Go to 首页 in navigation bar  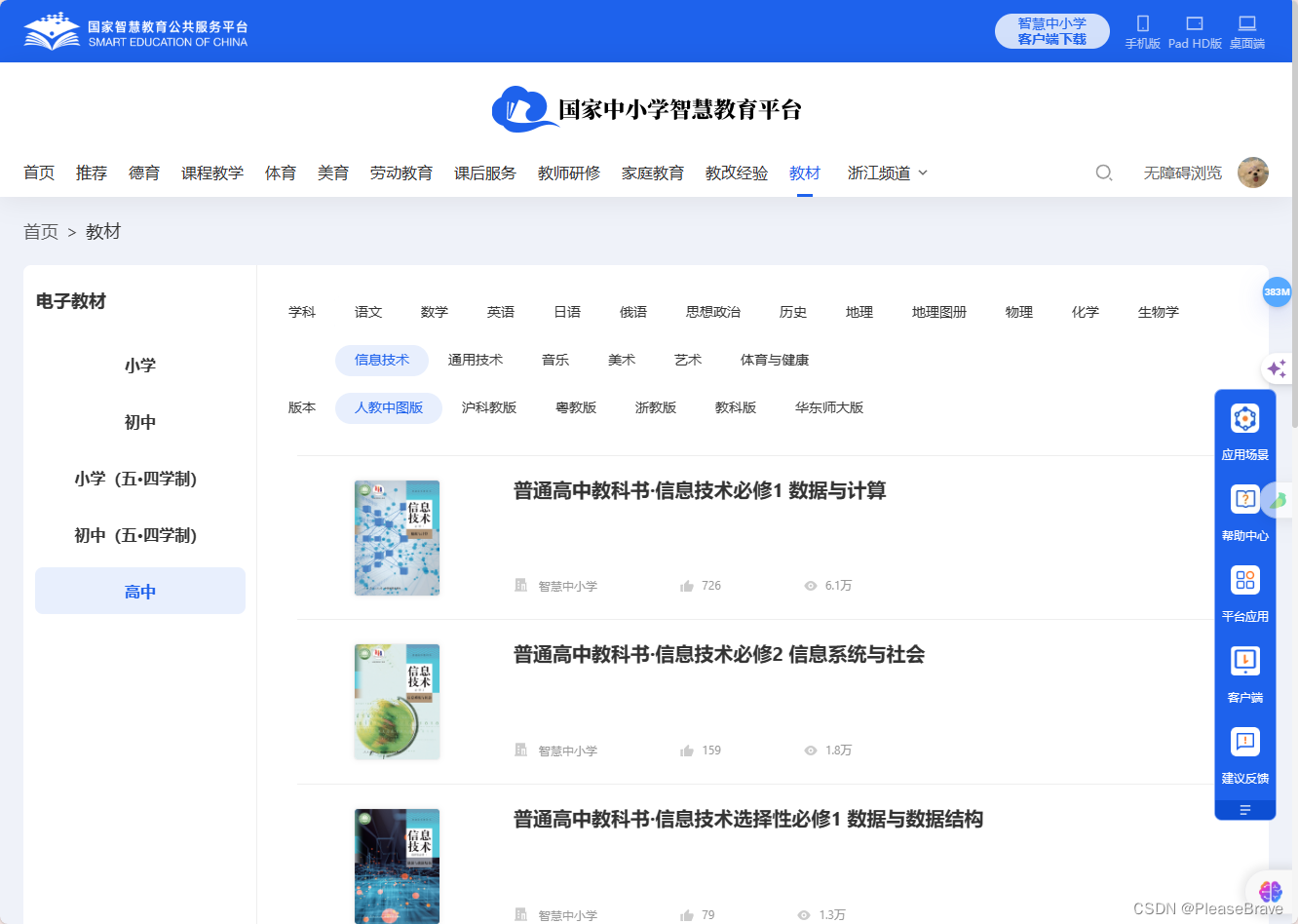tap(39, 173)
